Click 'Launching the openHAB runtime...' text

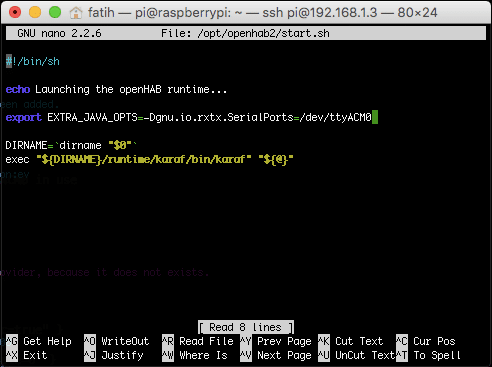pos(131,89)
